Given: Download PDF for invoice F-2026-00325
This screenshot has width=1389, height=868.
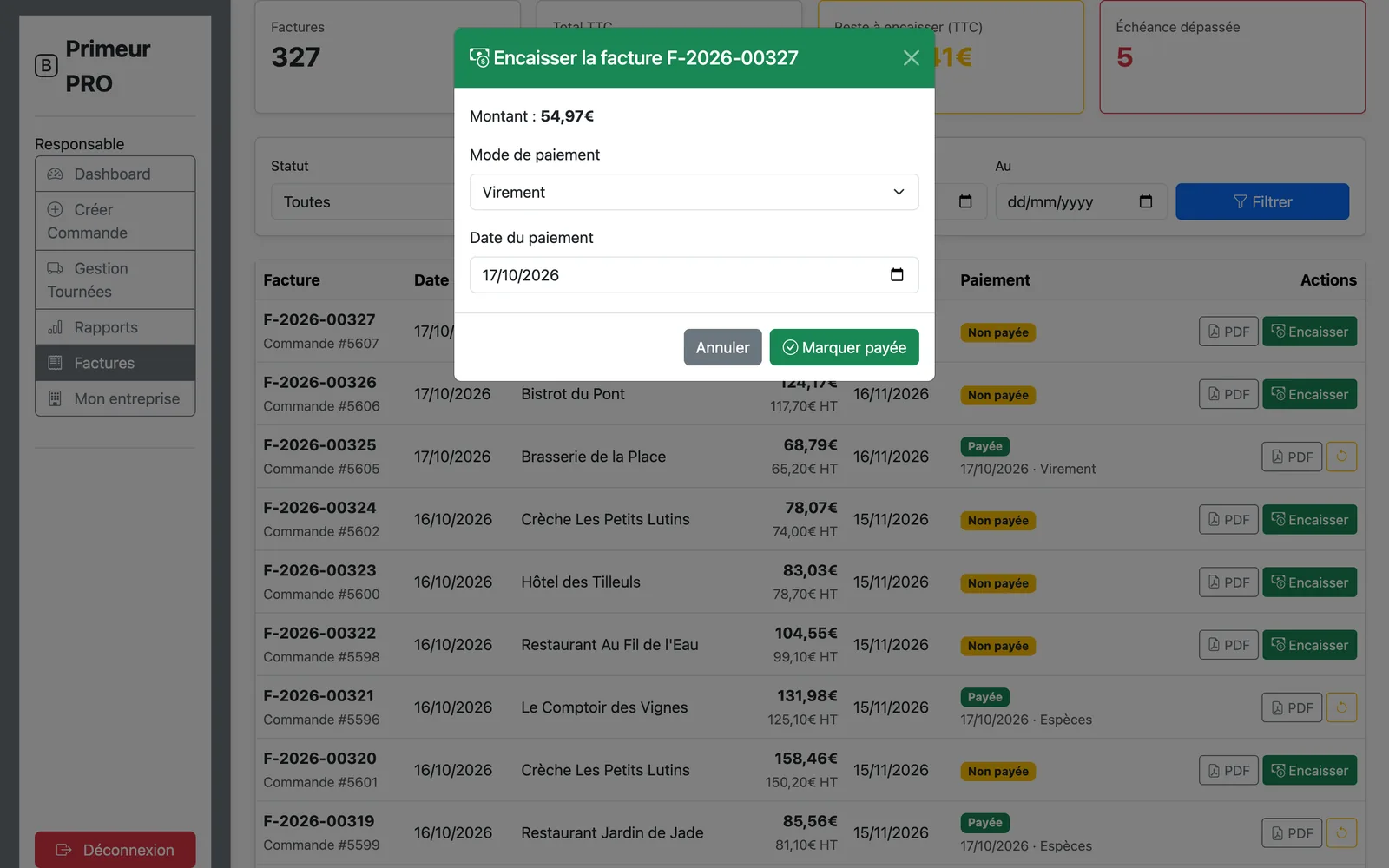Looking at the screenshot, I should [x=1292, y=457].
